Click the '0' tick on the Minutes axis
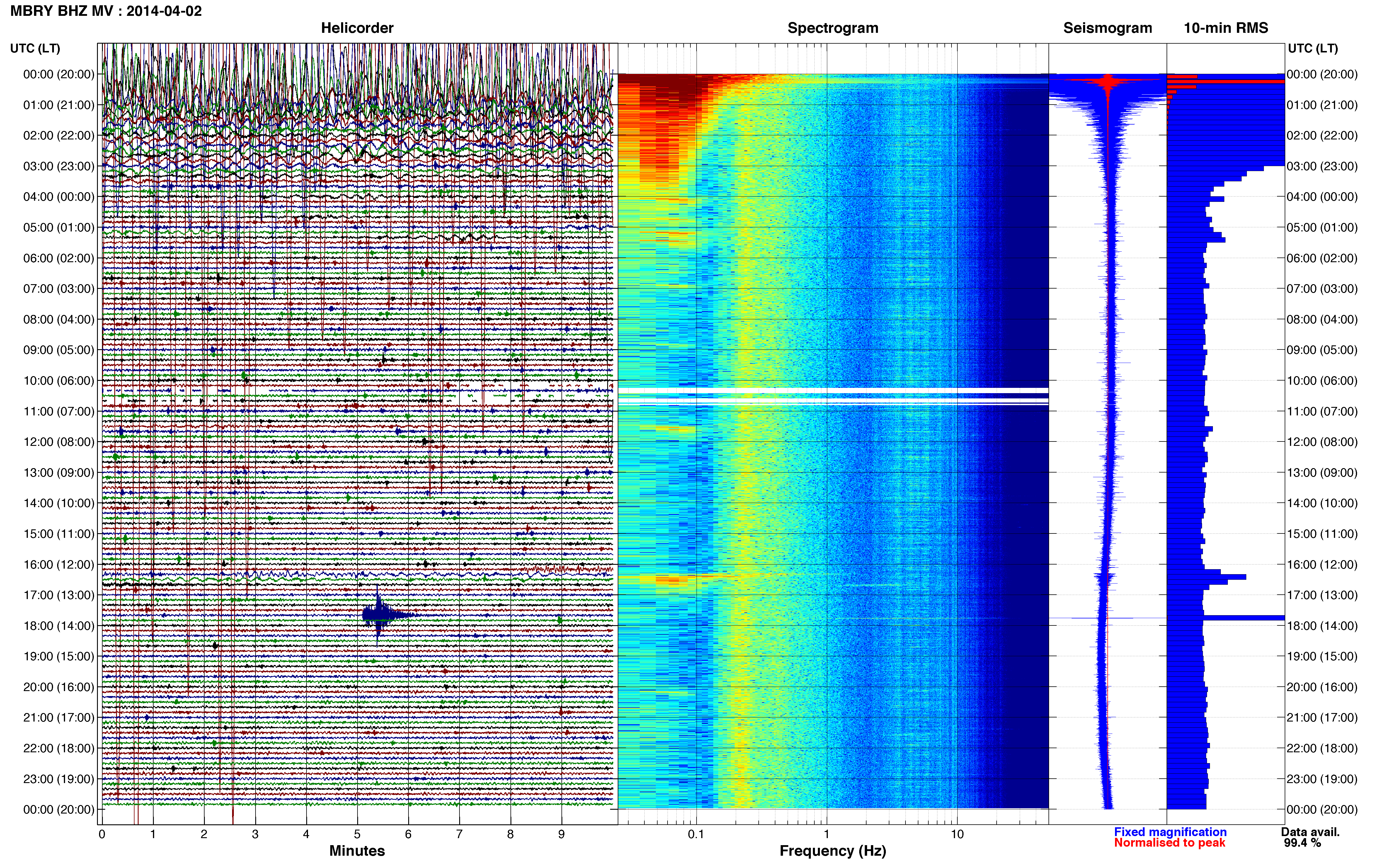 (x=102, y=834)
